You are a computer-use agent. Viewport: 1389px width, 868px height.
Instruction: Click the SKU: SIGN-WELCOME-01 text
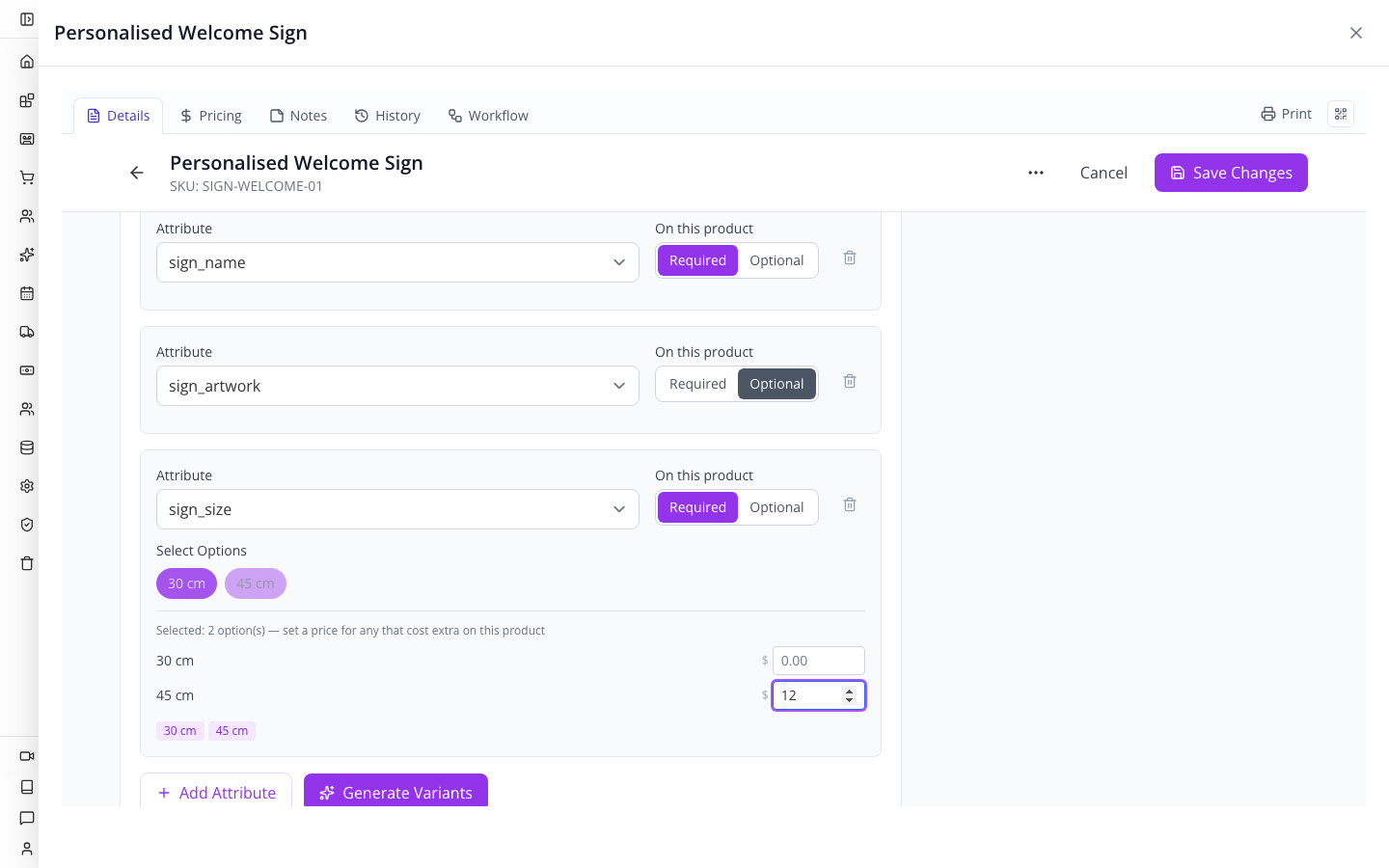[x=246, y=186]
